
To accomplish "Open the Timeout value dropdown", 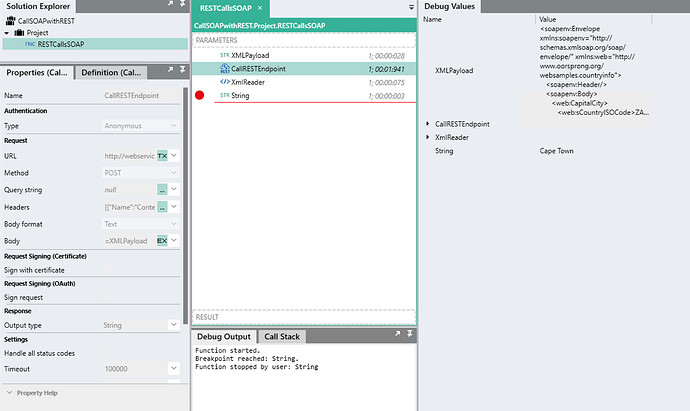I will point(174,368).
